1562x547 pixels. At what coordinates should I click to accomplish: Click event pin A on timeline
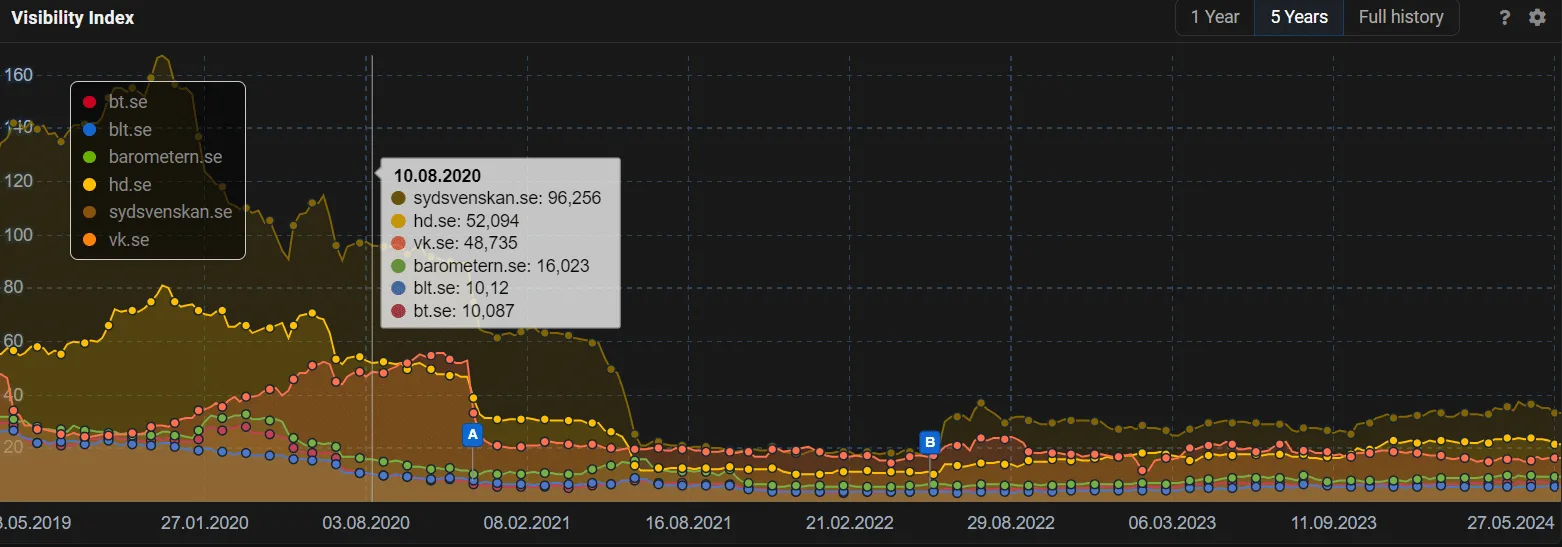pos(473,435)
